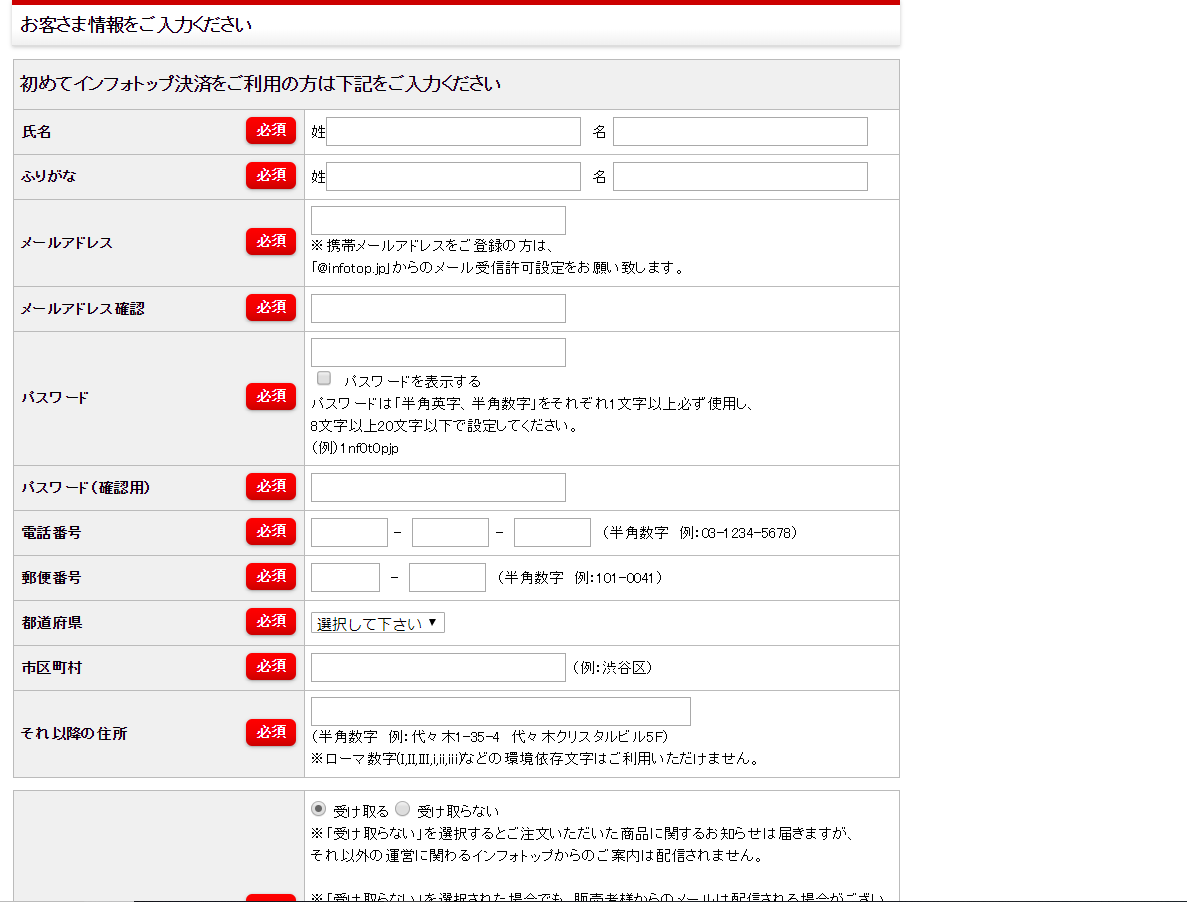Click the 必須 badge in the パスワード(確認用) row
Viewport: 1187px width, 902px height.
tap(271, 486)
